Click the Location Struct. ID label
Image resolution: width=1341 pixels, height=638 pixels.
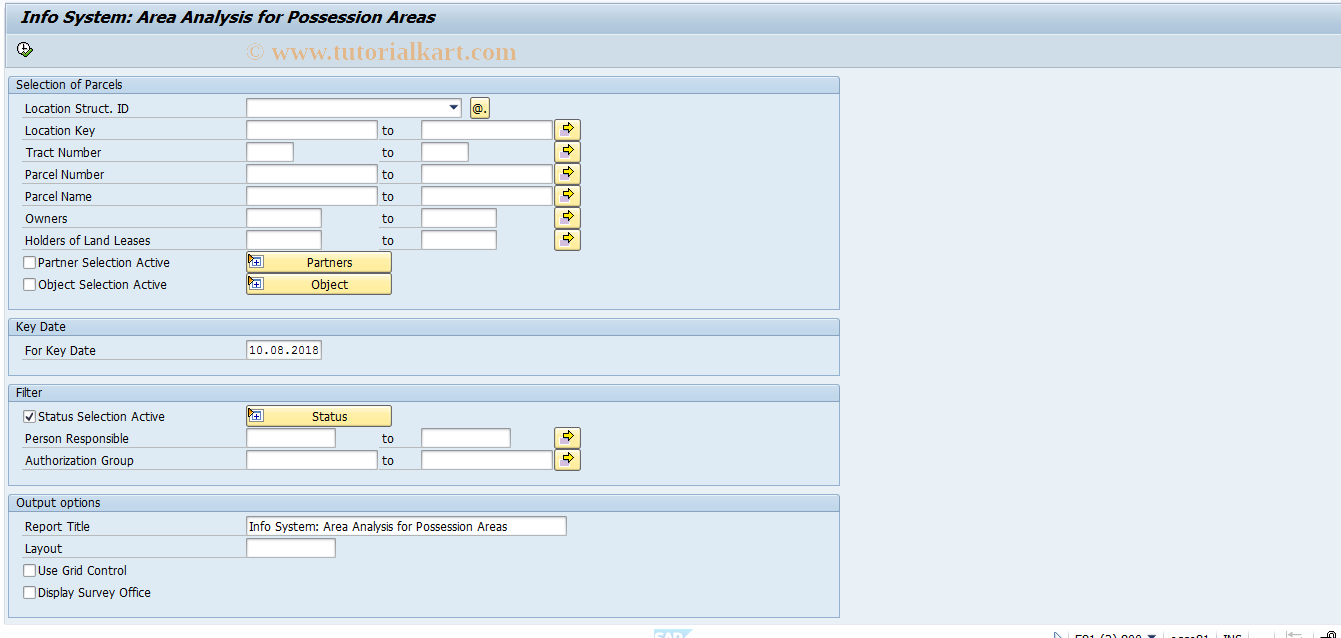tap(77, 109)
